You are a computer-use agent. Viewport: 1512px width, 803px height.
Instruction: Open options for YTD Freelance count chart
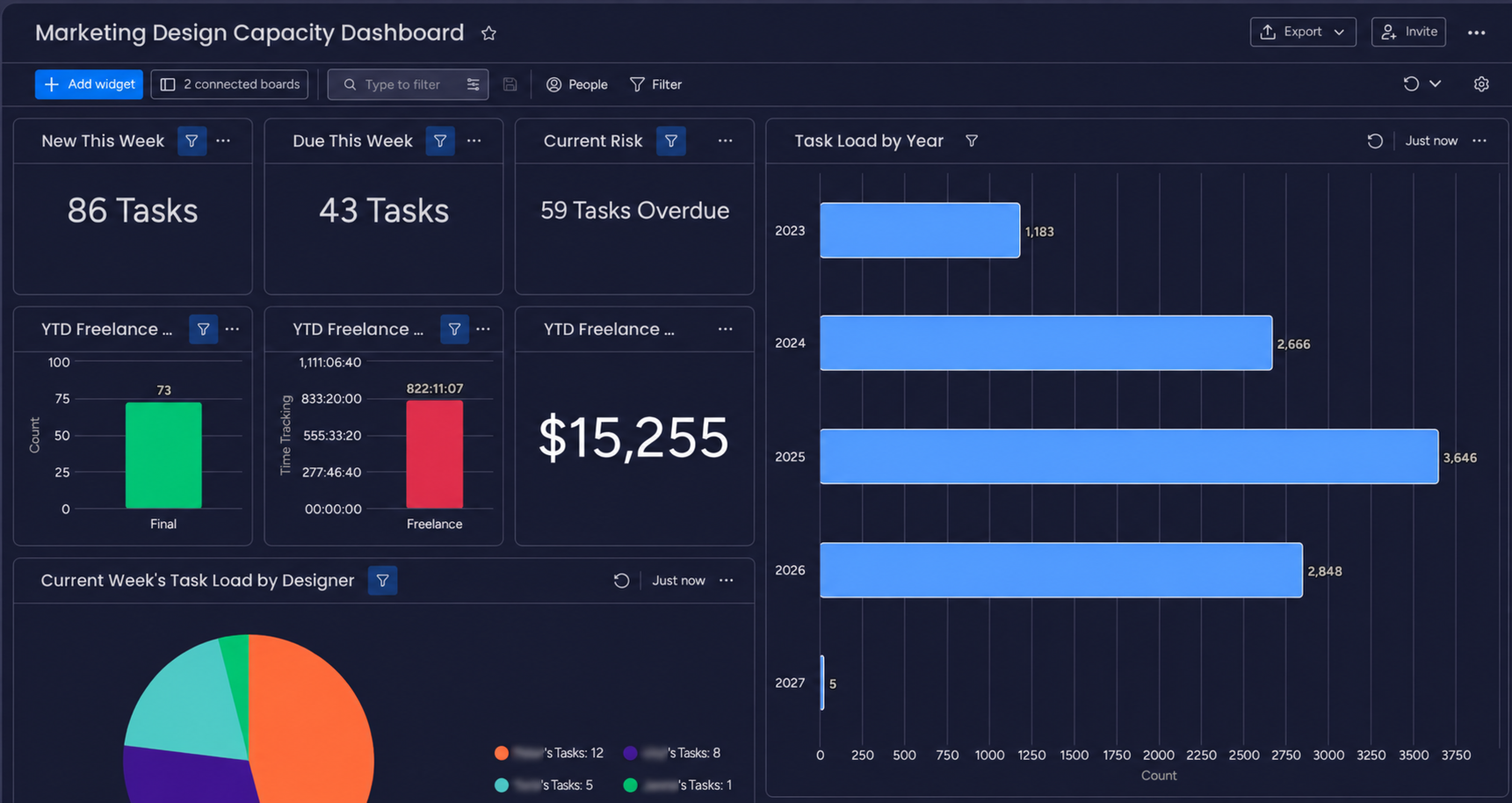point(232,329)
